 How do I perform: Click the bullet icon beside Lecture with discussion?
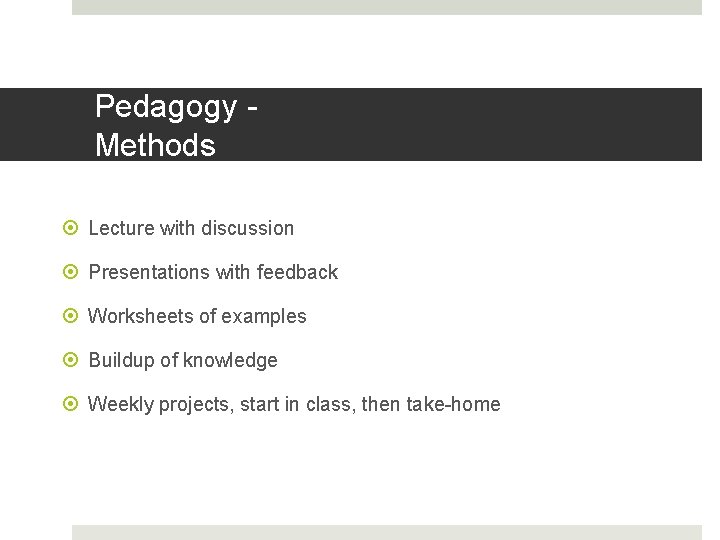click(70, 228)
